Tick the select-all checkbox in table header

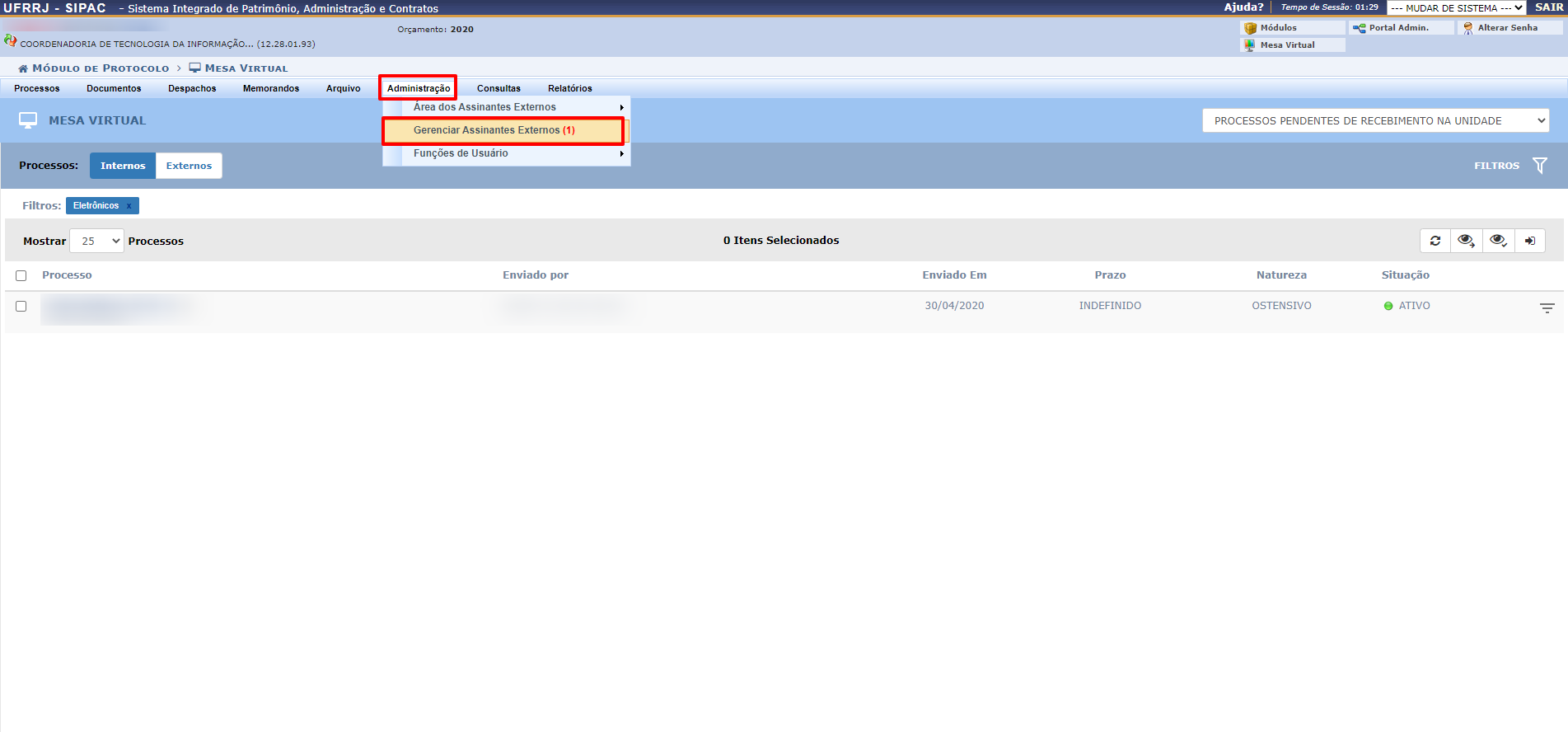point(21,276)
